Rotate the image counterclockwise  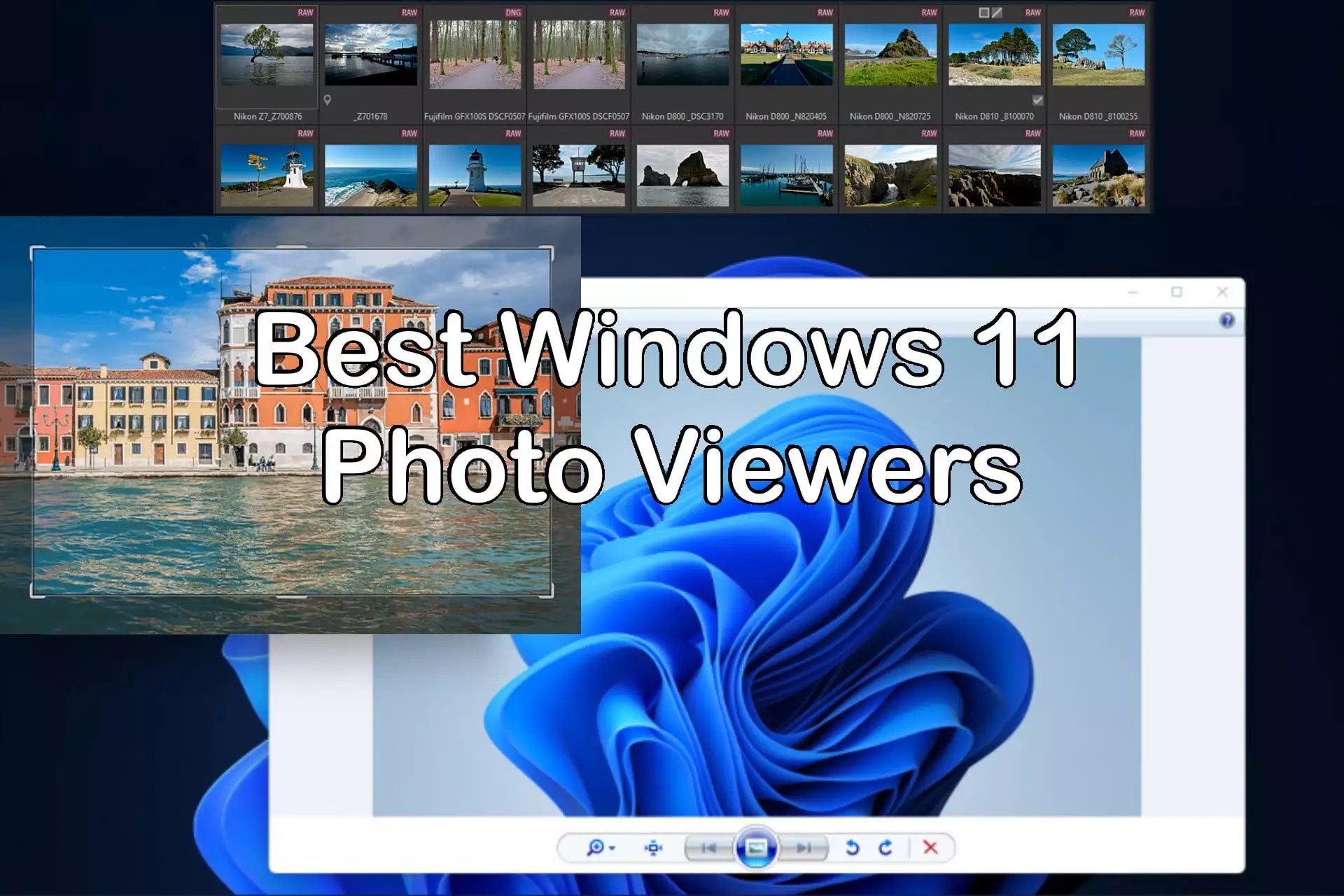click(853, 847)
